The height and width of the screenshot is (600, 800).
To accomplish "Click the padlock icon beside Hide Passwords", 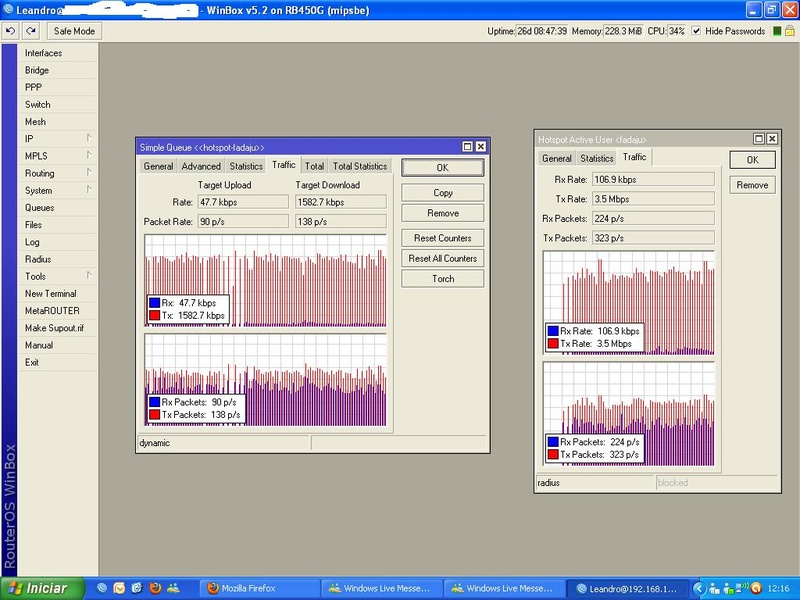I will (790, 31).
